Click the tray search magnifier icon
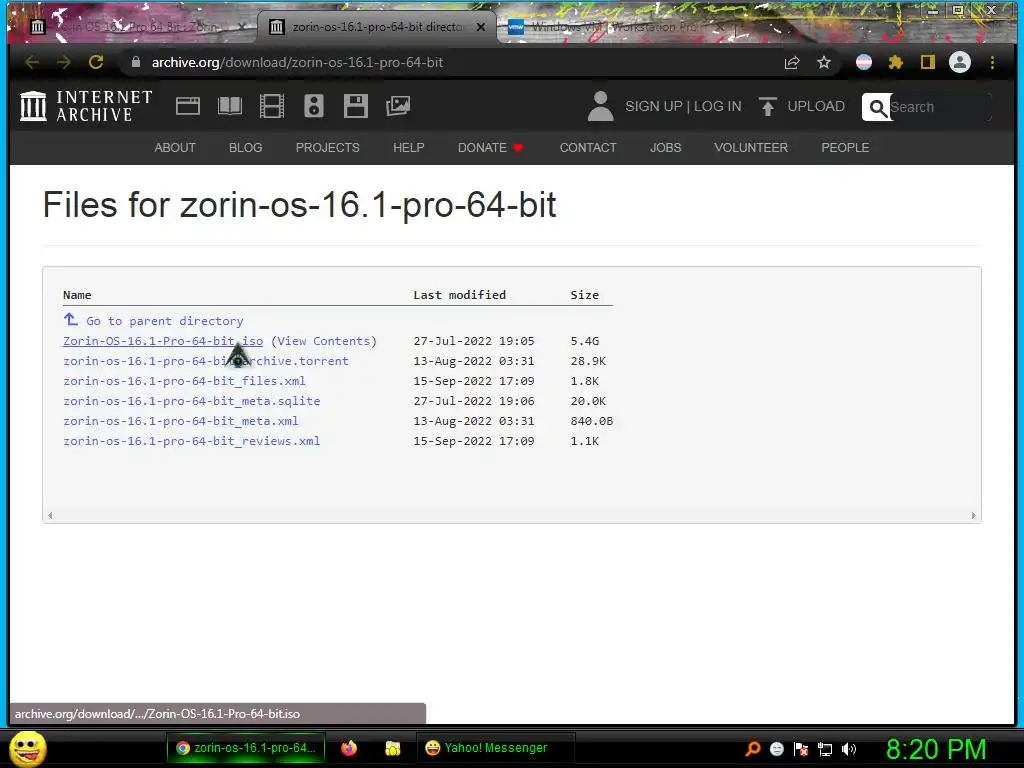 click(x=753, y=748)
